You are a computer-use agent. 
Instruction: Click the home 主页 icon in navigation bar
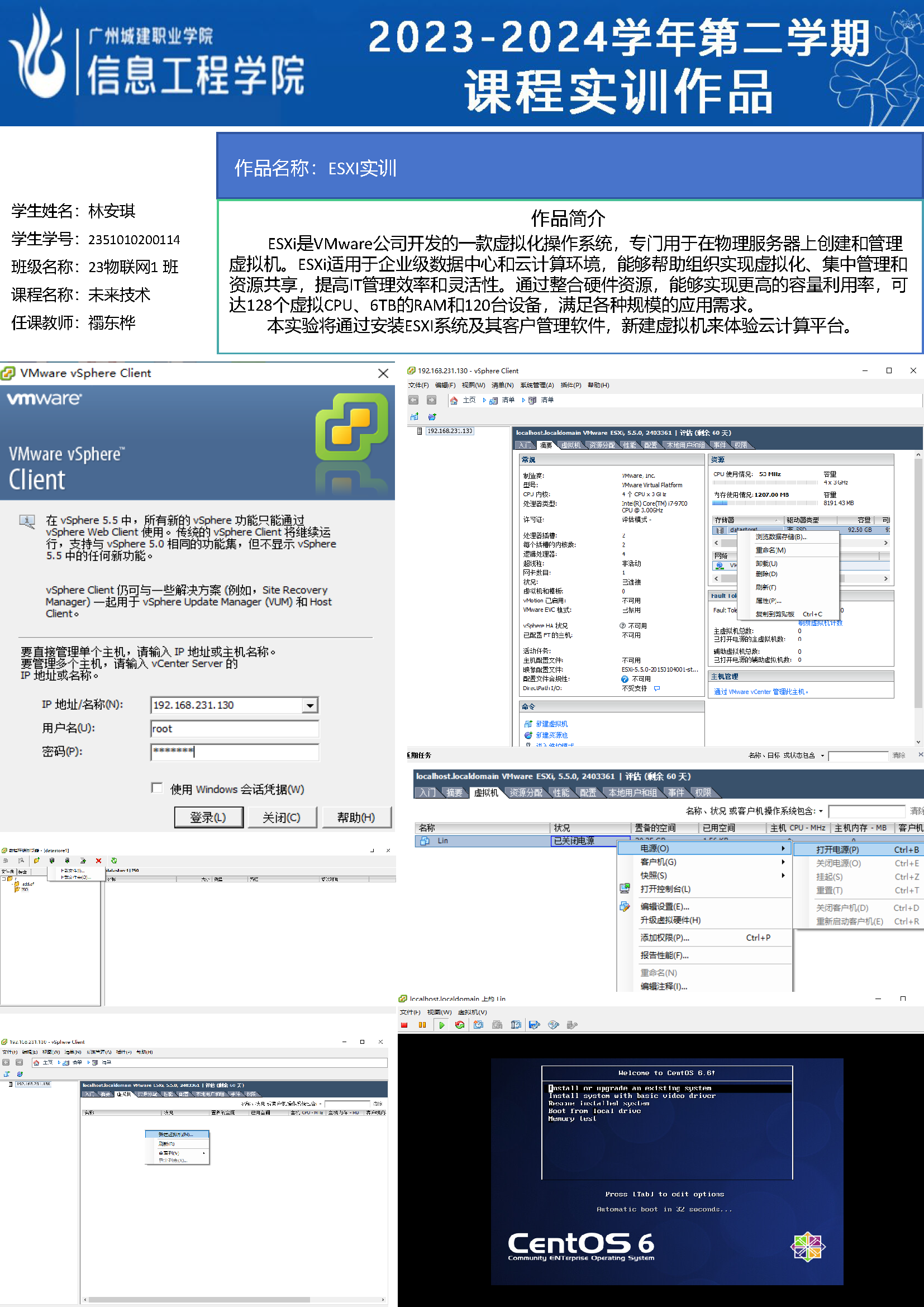click(x=454, y=401)
